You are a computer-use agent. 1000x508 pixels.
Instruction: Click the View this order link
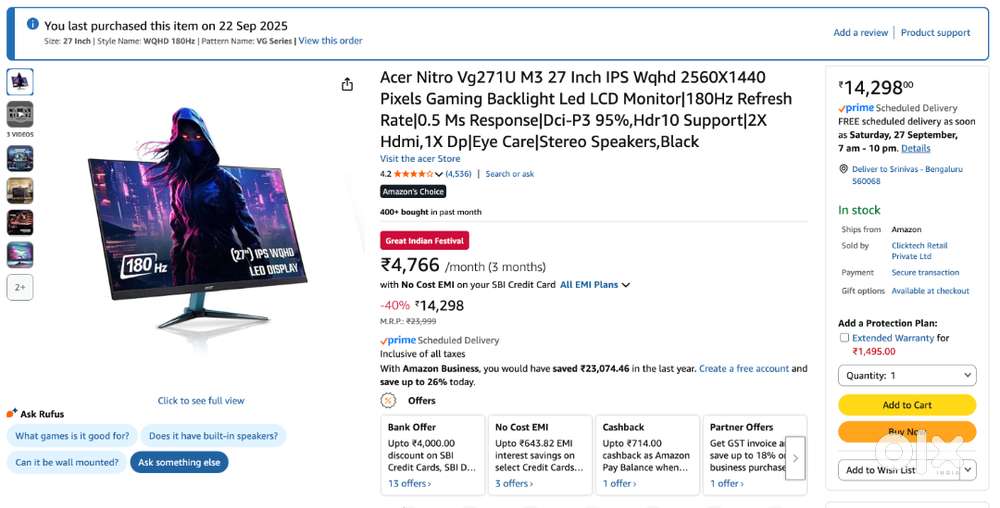[330, 41]
